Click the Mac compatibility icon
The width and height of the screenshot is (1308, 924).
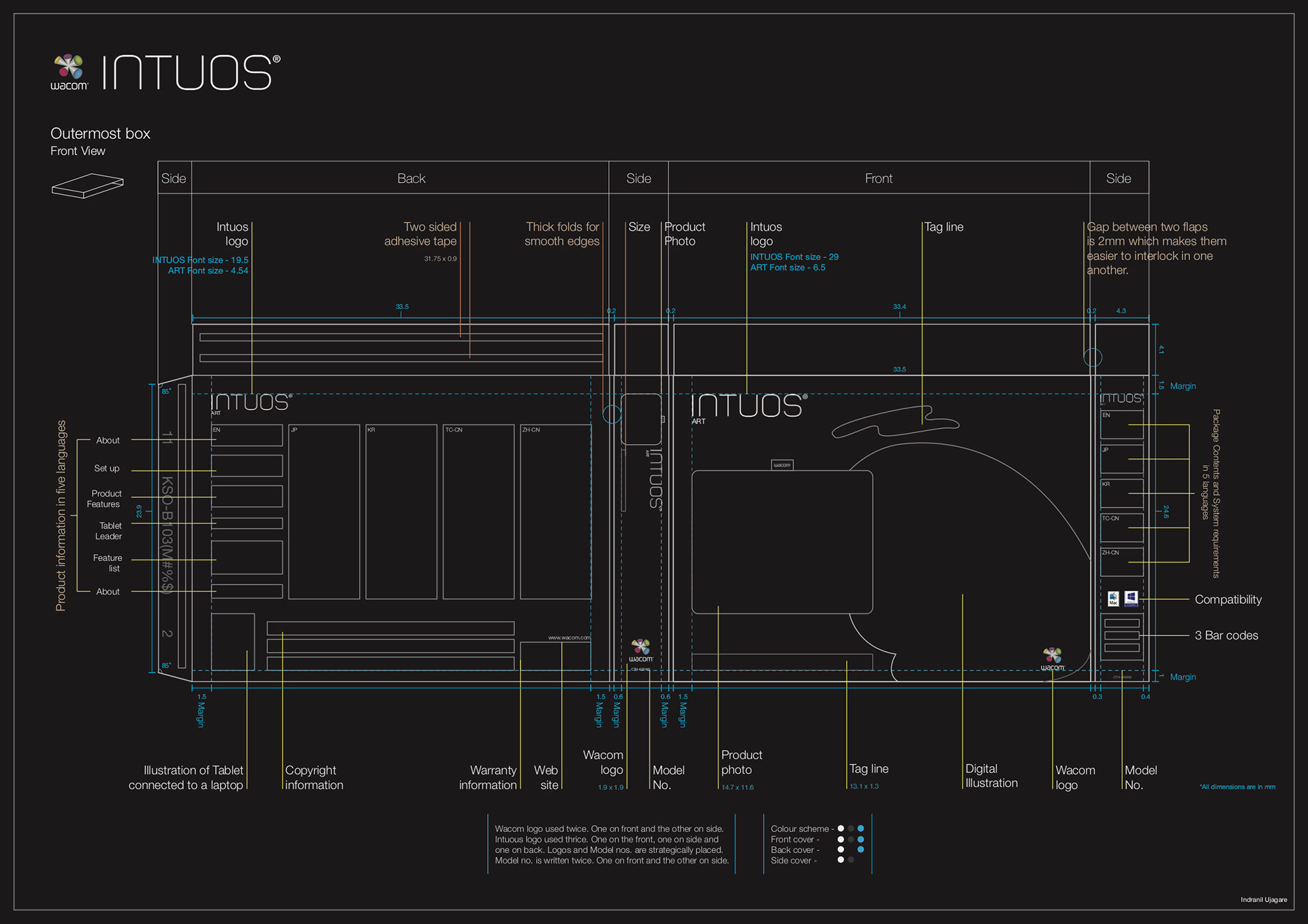[1113, 599]
